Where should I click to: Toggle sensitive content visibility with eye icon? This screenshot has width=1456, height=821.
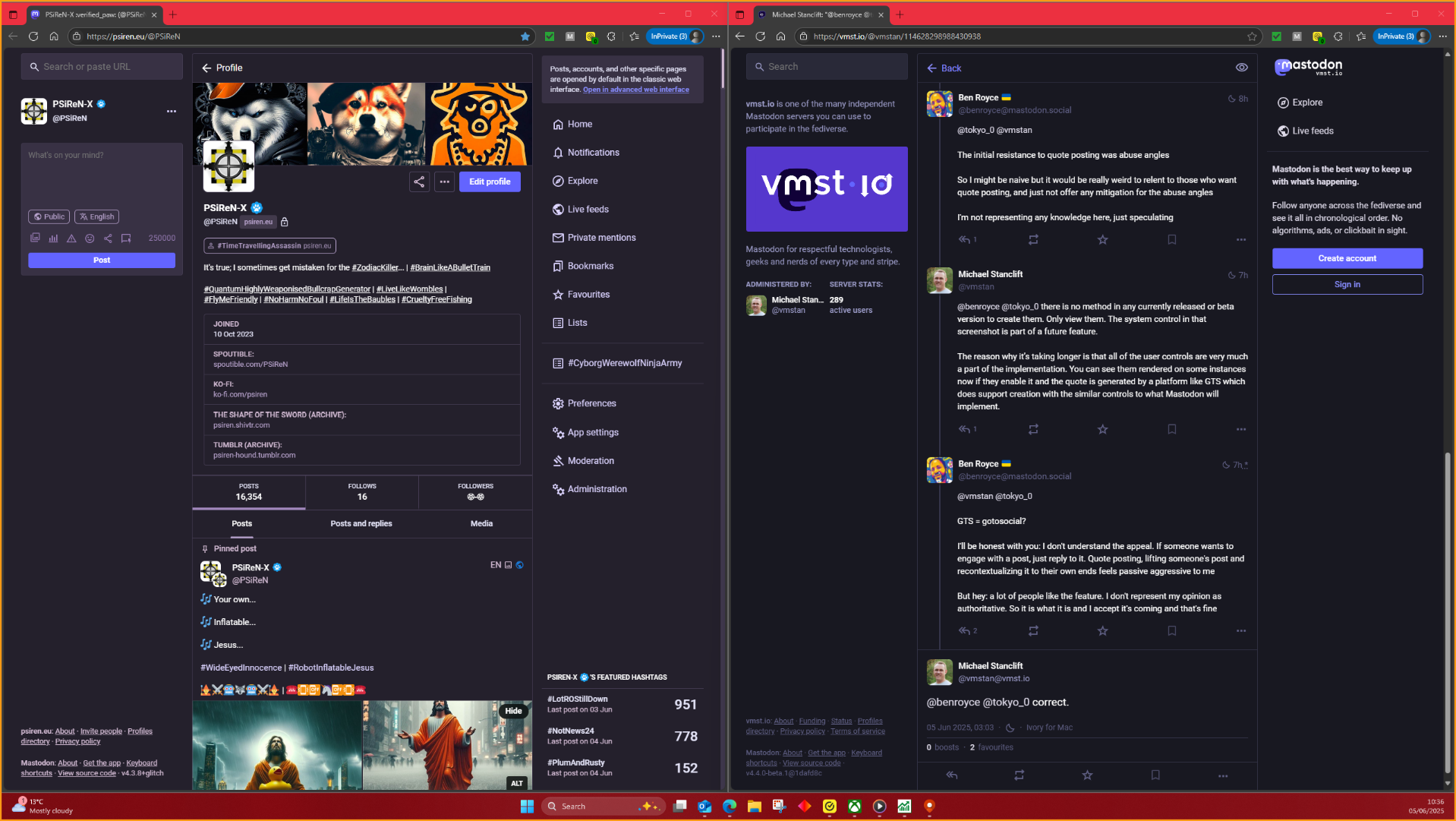click(1242, 68)
